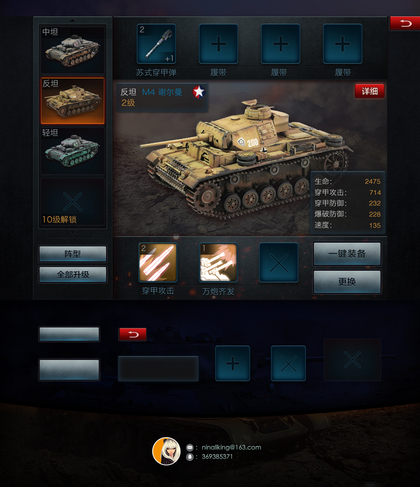Click the red back arrow at top right
This screenshot has height=487, width=420.
pos(405,23)
